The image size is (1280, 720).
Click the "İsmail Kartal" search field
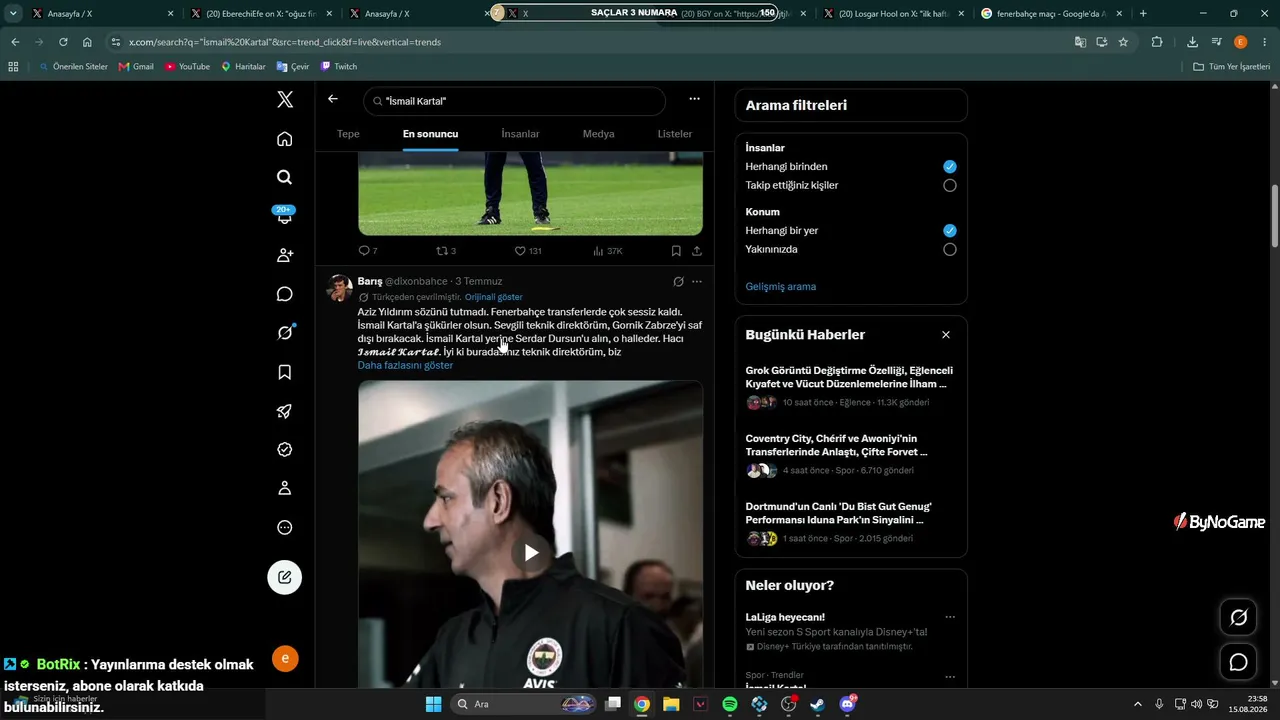(514, 101)
